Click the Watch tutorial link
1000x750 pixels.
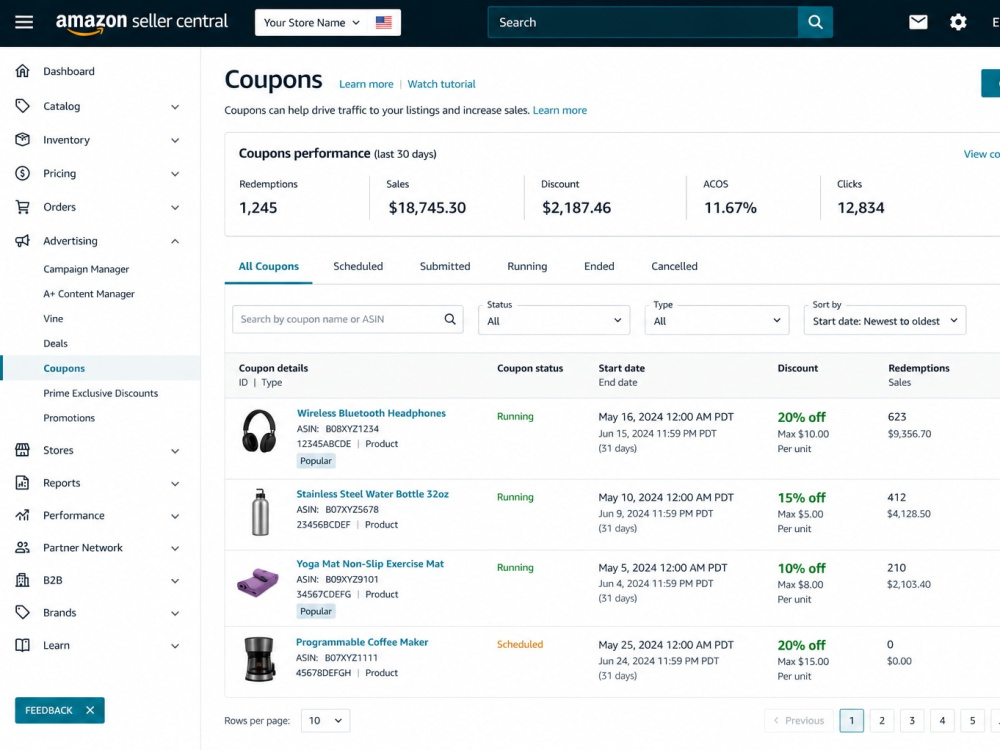[441, 84]
